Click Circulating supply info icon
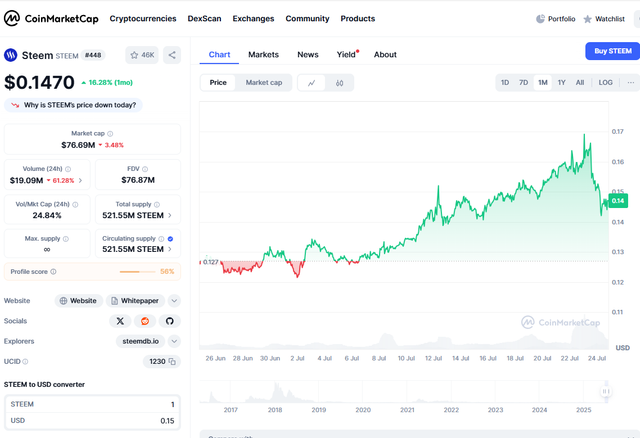 pos(161,239)
